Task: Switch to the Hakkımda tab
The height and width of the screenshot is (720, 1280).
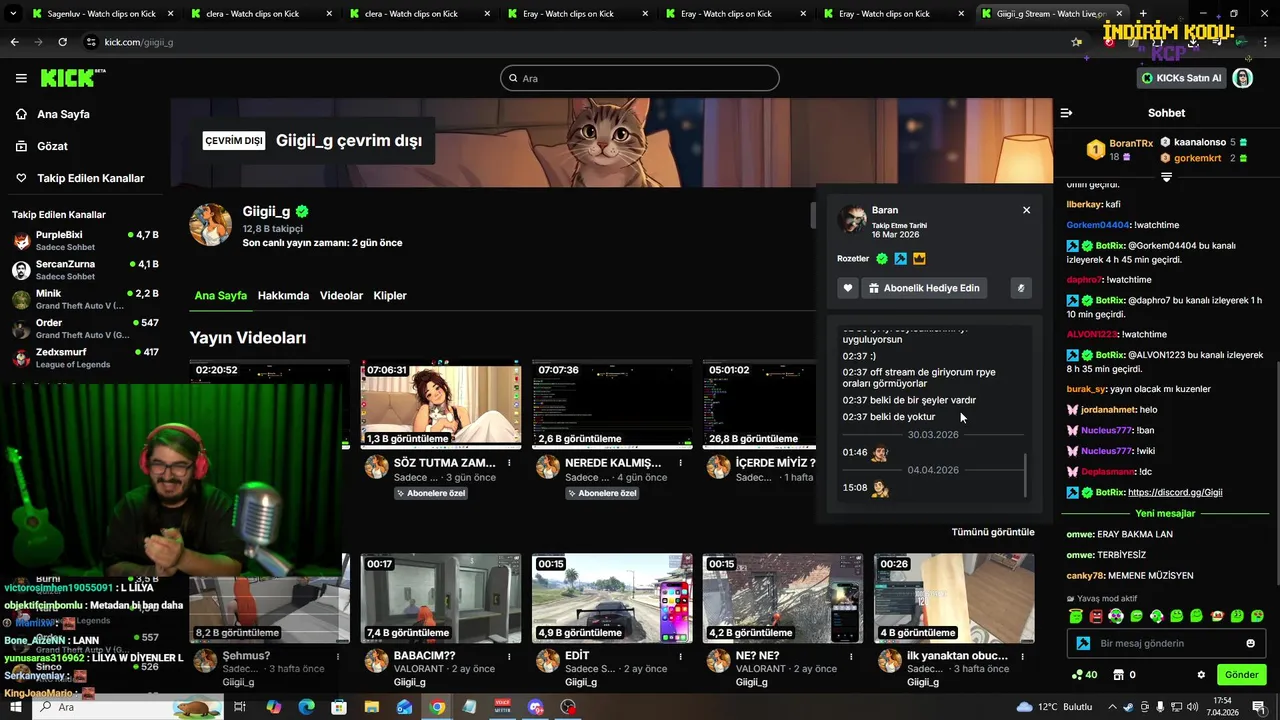Action: pyautogui.click(x=283, y=296)
